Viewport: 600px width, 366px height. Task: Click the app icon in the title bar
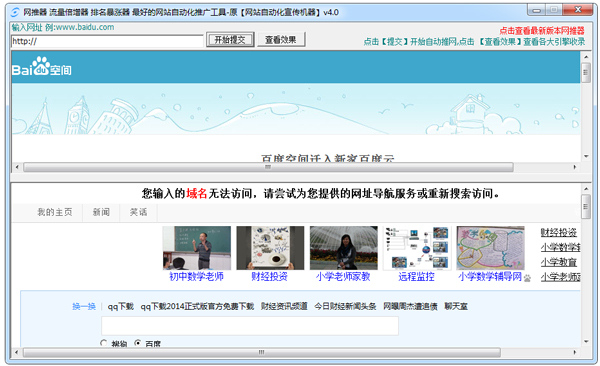pos(15,12)
